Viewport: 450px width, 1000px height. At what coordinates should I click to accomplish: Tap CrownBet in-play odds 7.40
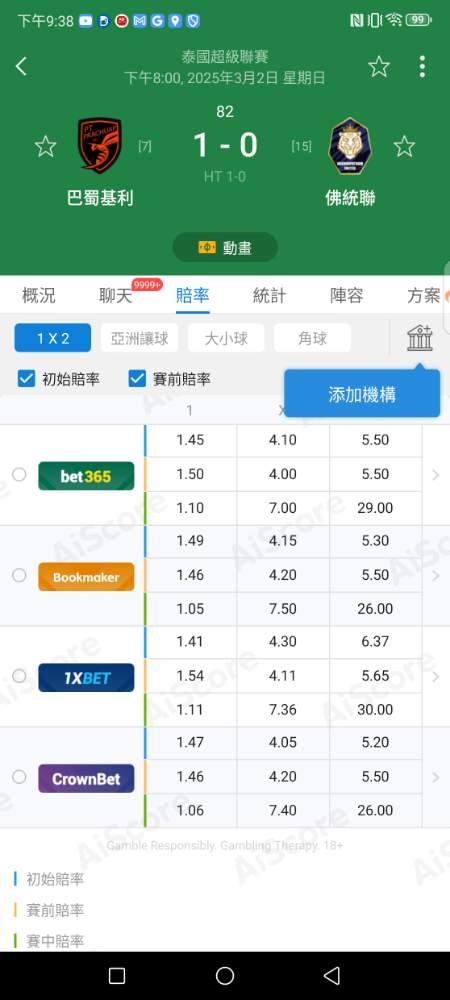click(283, 811)
